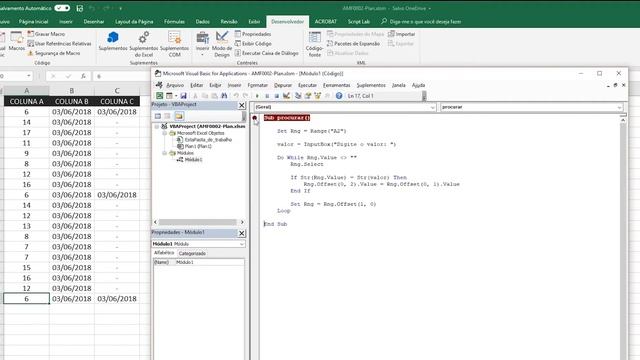The width and height of the screenshot is (640, 360).
Task: Open the Módulo1 object dropdown in Properties
Action: 242,244
